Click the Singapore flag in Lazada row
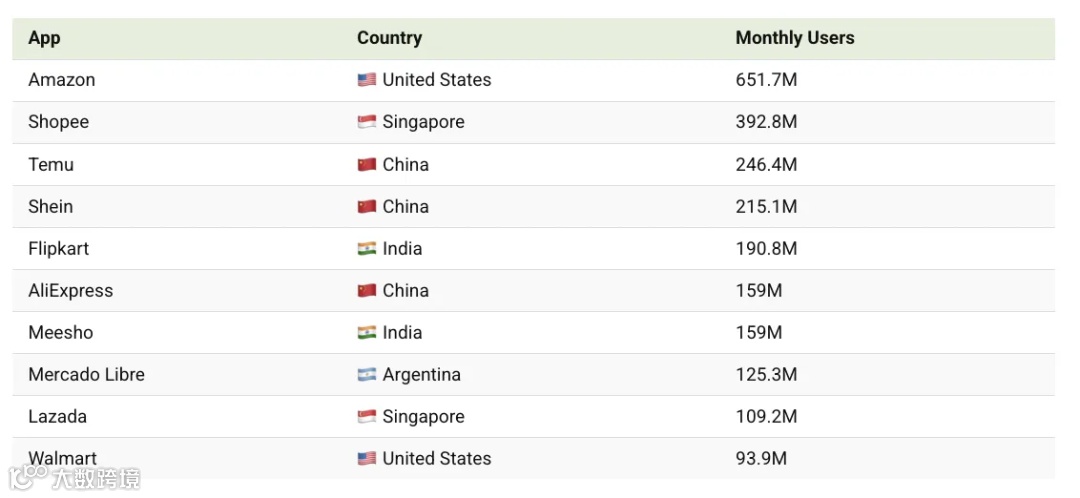This screenshot has height=498, width=1080. tap(367, 417)
